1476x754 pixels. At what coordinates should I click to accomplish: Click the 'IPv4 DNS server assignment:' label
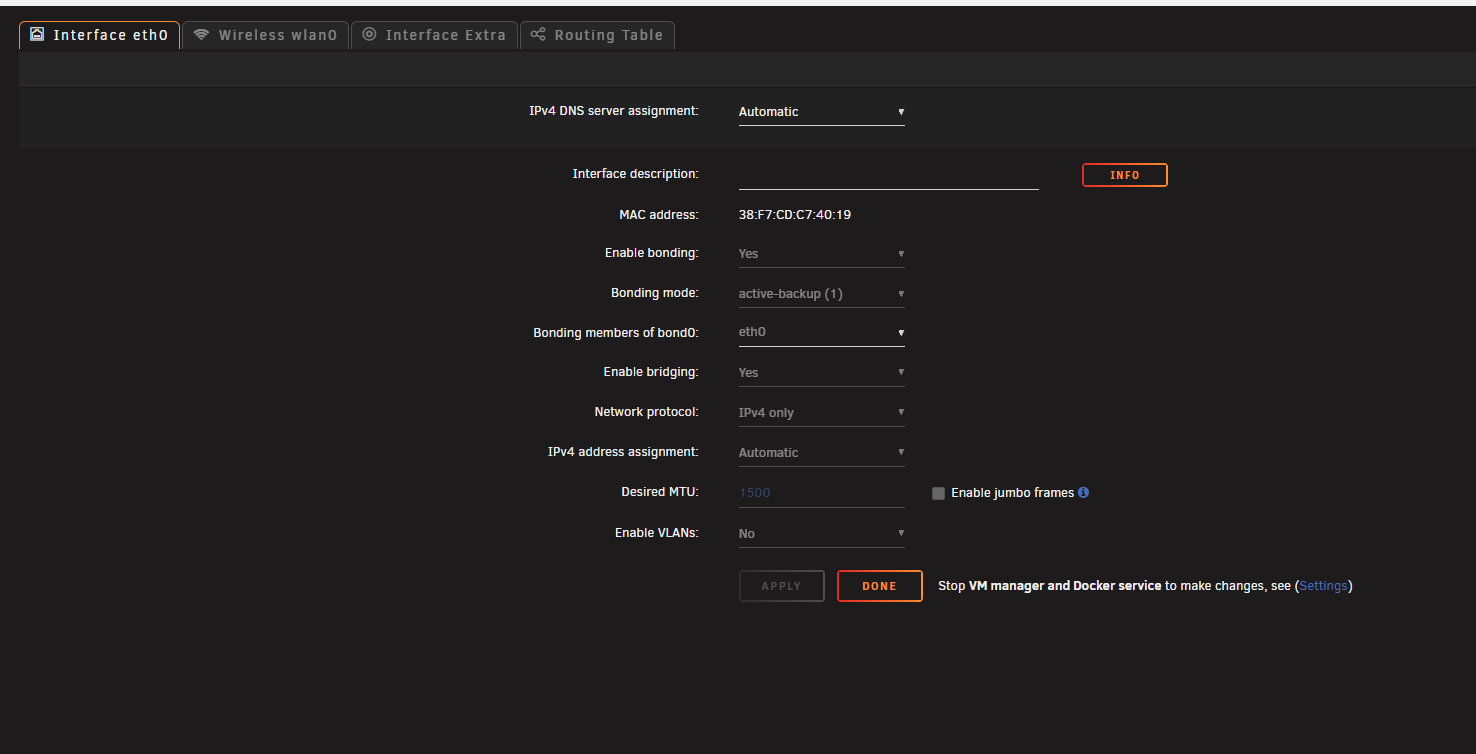613,111
